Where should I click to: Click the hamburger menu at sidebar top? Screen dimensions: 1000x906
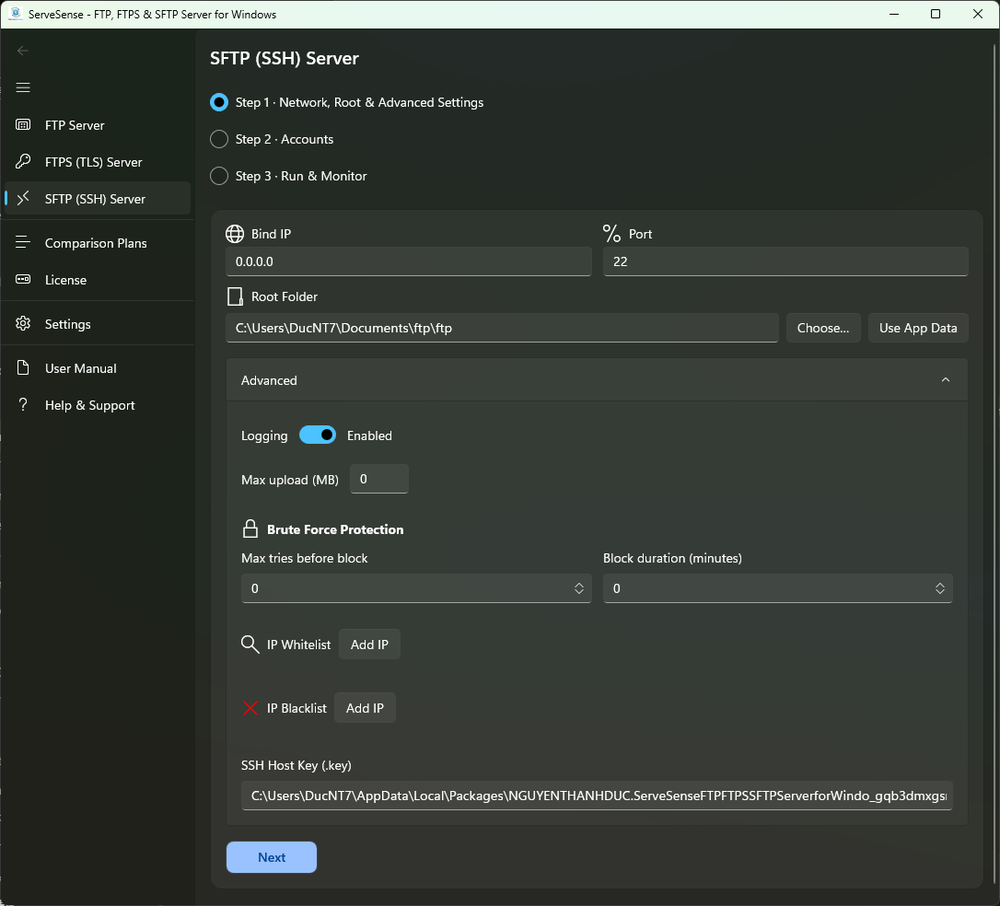click(23, 87)
